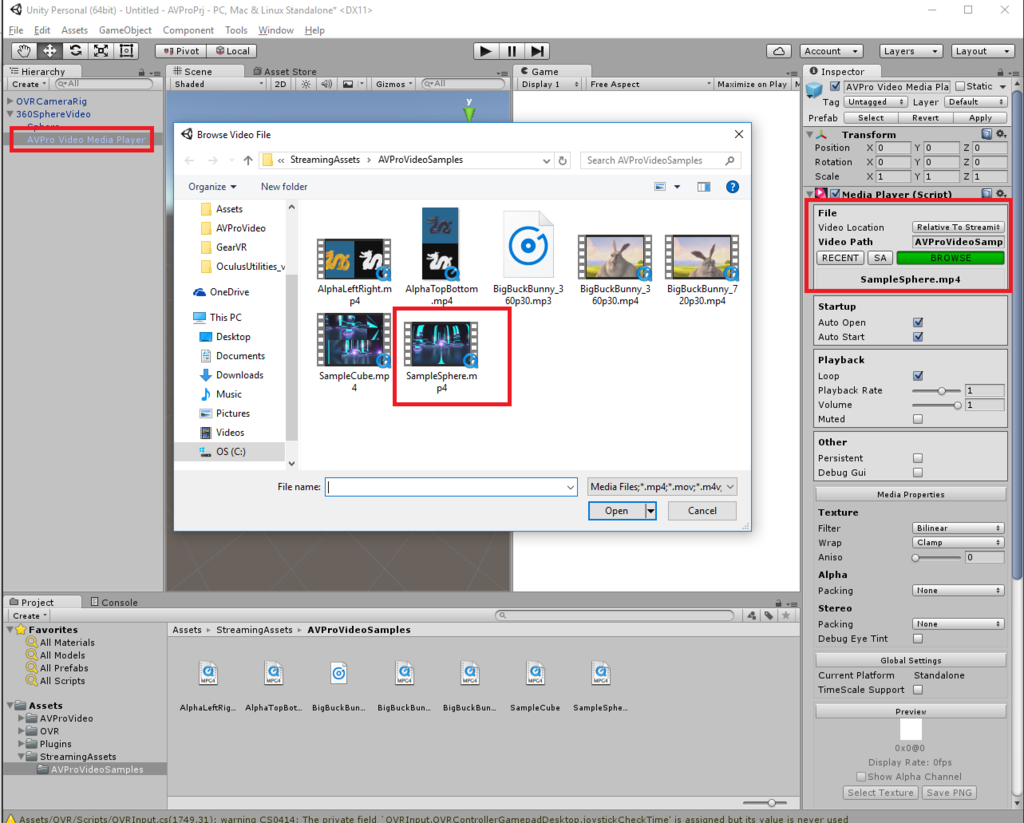Open the Wrap Clamp dropdown
Viewport: 1024px width, 823px height.
tap(958, 543)
